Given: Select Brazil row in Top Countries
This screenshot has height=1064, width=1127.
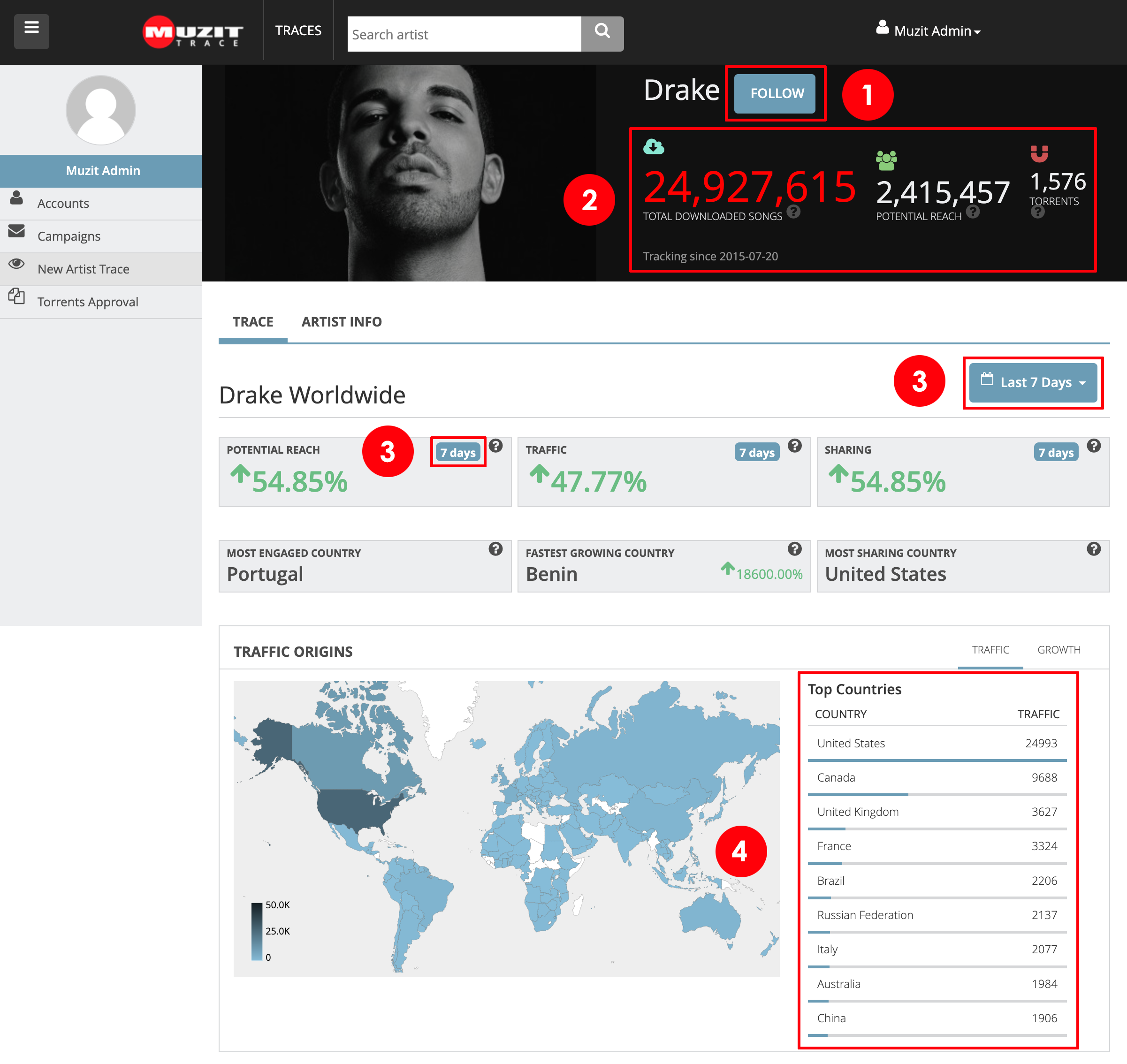Looking at the screenshot, I should [x=937, y=881].
